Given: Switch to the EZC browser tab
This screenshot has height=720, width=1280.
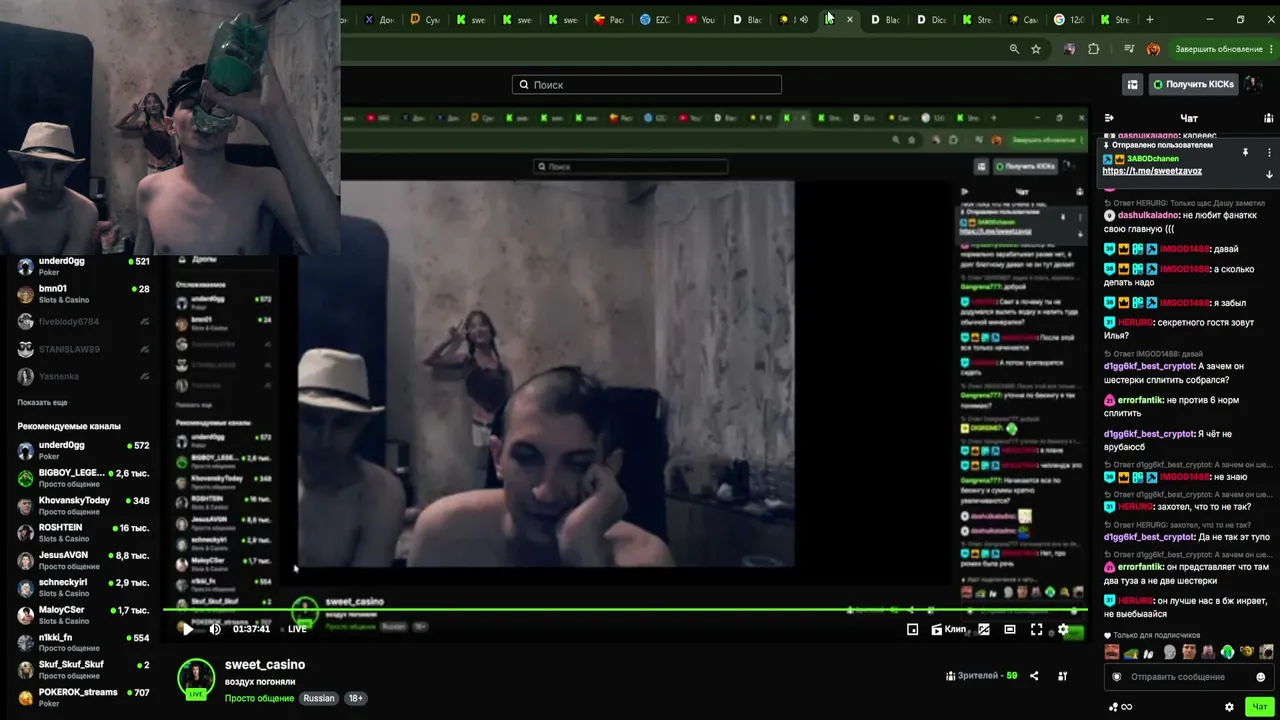Looking at the screenshot, I should (655, 19).
